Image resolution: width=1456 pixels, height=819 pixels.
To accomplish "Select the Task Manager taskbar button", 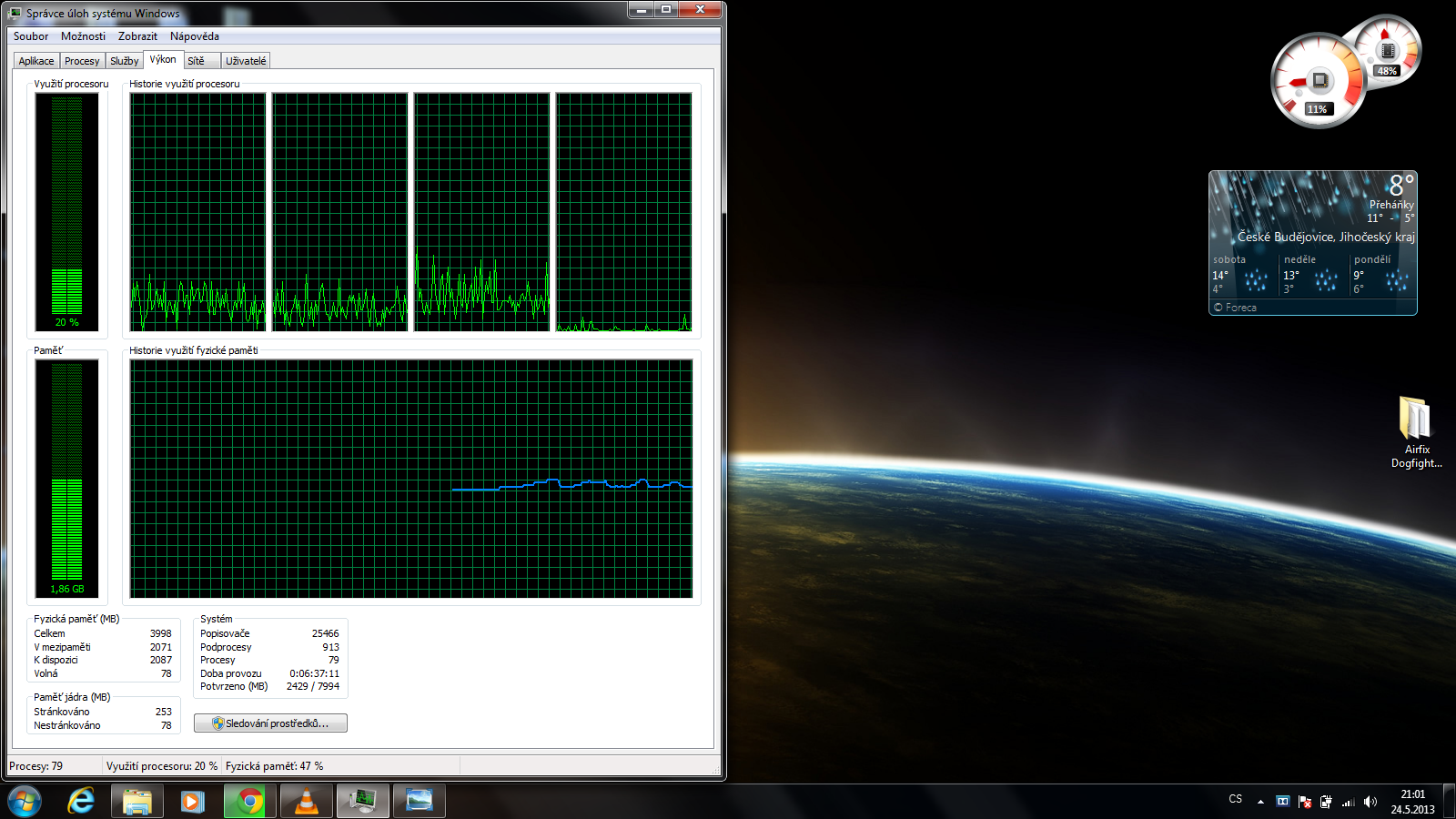I will [363, 802].
